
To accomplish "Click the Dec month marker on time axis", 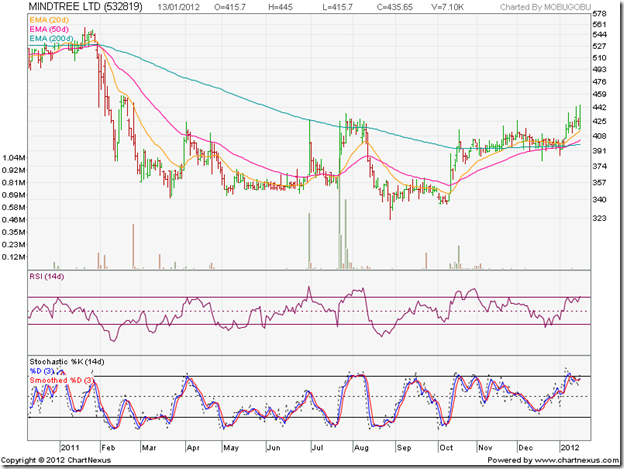I will coord(525,448).
